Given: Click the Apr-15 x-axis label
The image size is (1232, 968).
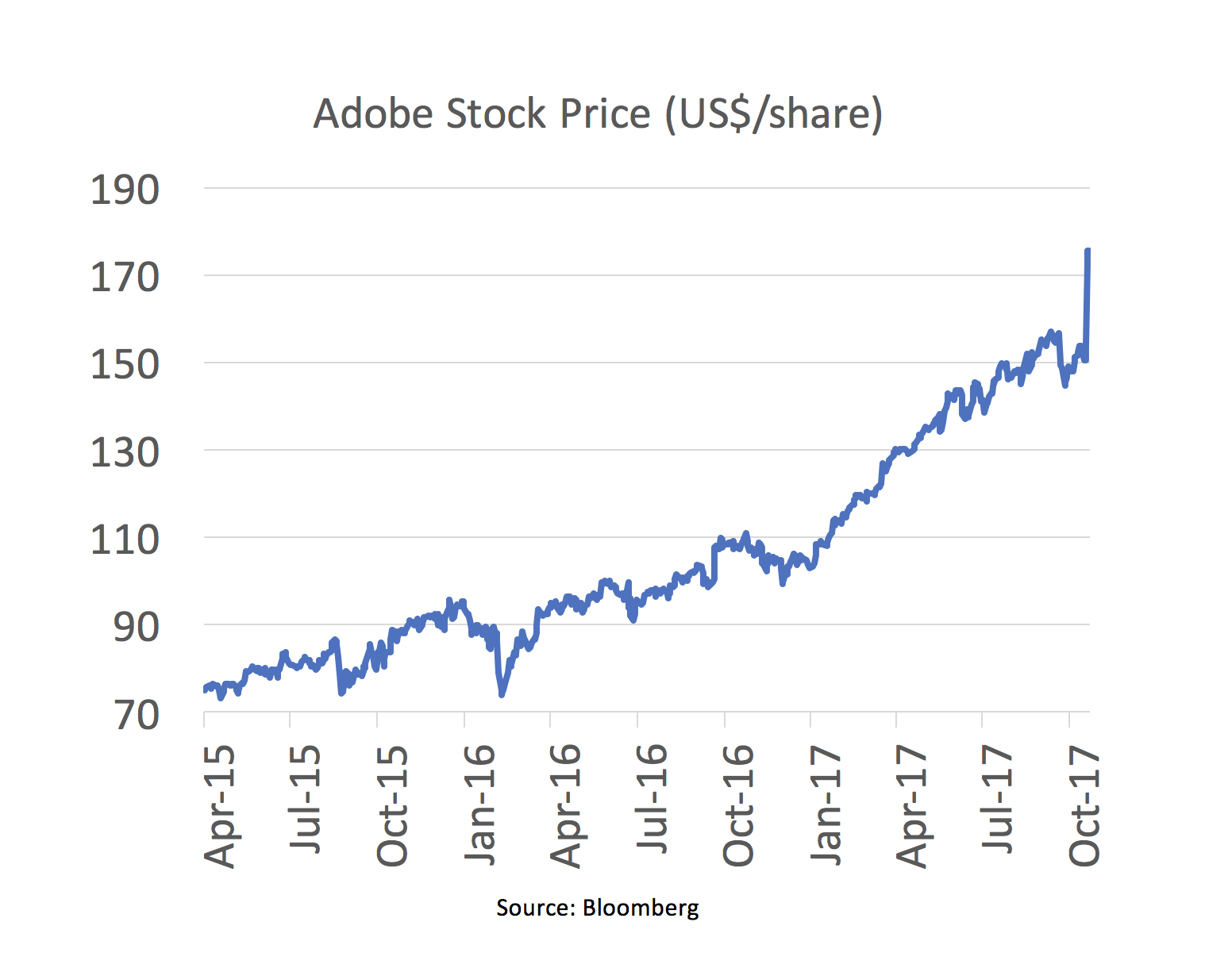Looking at the screenshot, I should click(220, 806).
